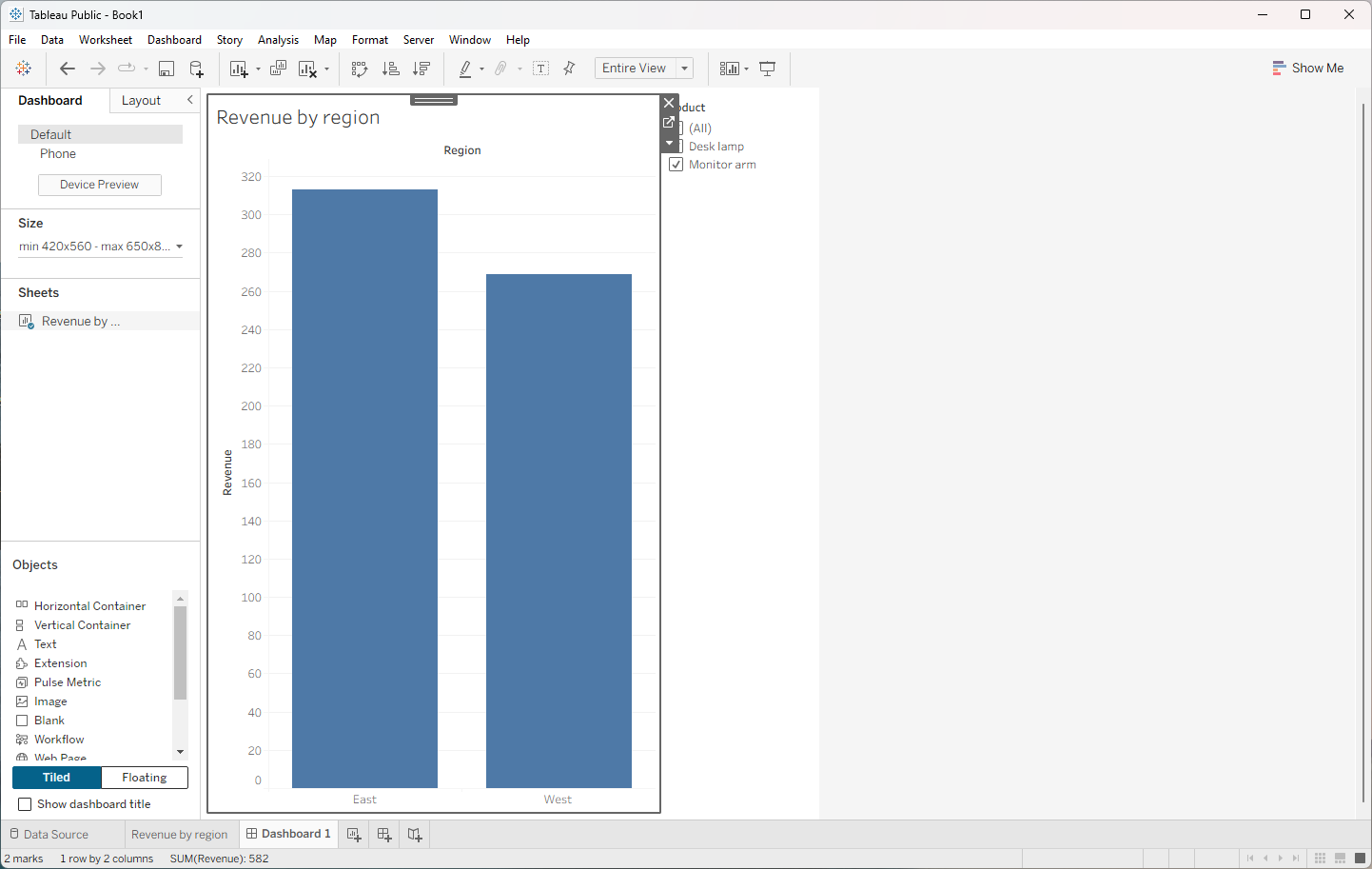Duplicate the current sheet

click(278, 69)
